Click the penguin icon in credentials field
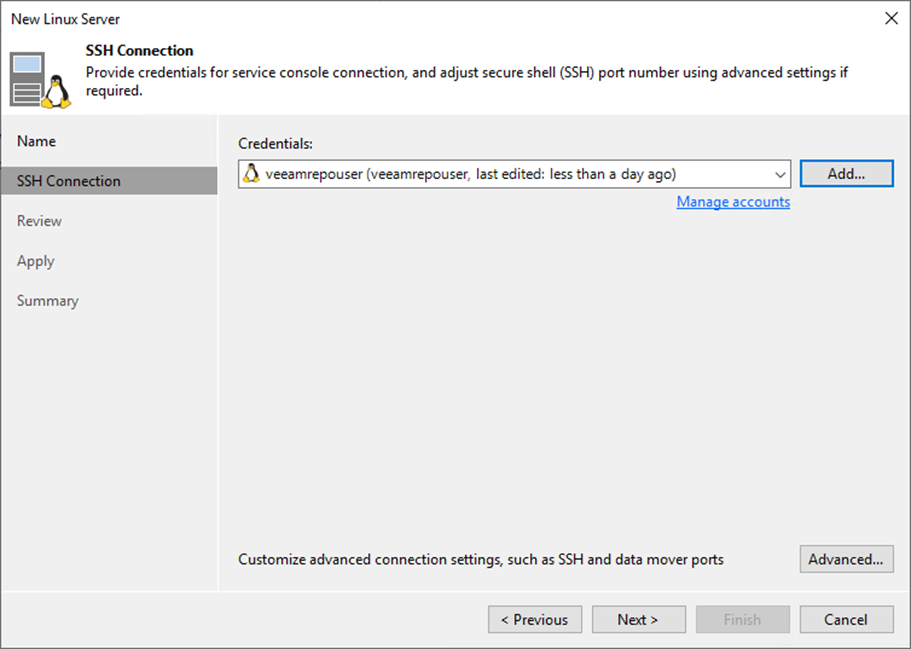Viewport: 911px width, 649px height. pos(252,174)
